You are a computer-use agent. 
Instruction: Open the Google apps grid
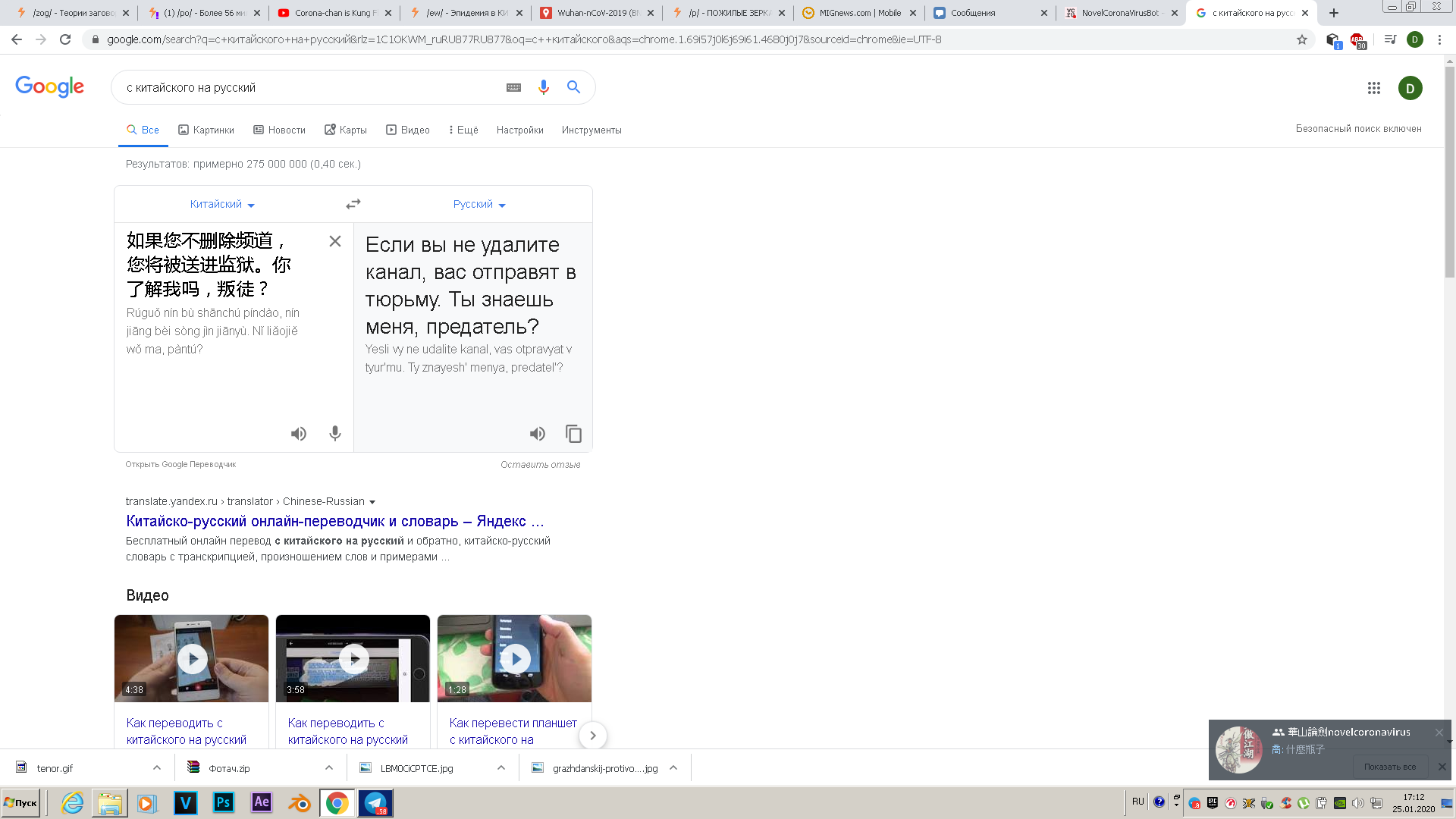[1373, 88]
